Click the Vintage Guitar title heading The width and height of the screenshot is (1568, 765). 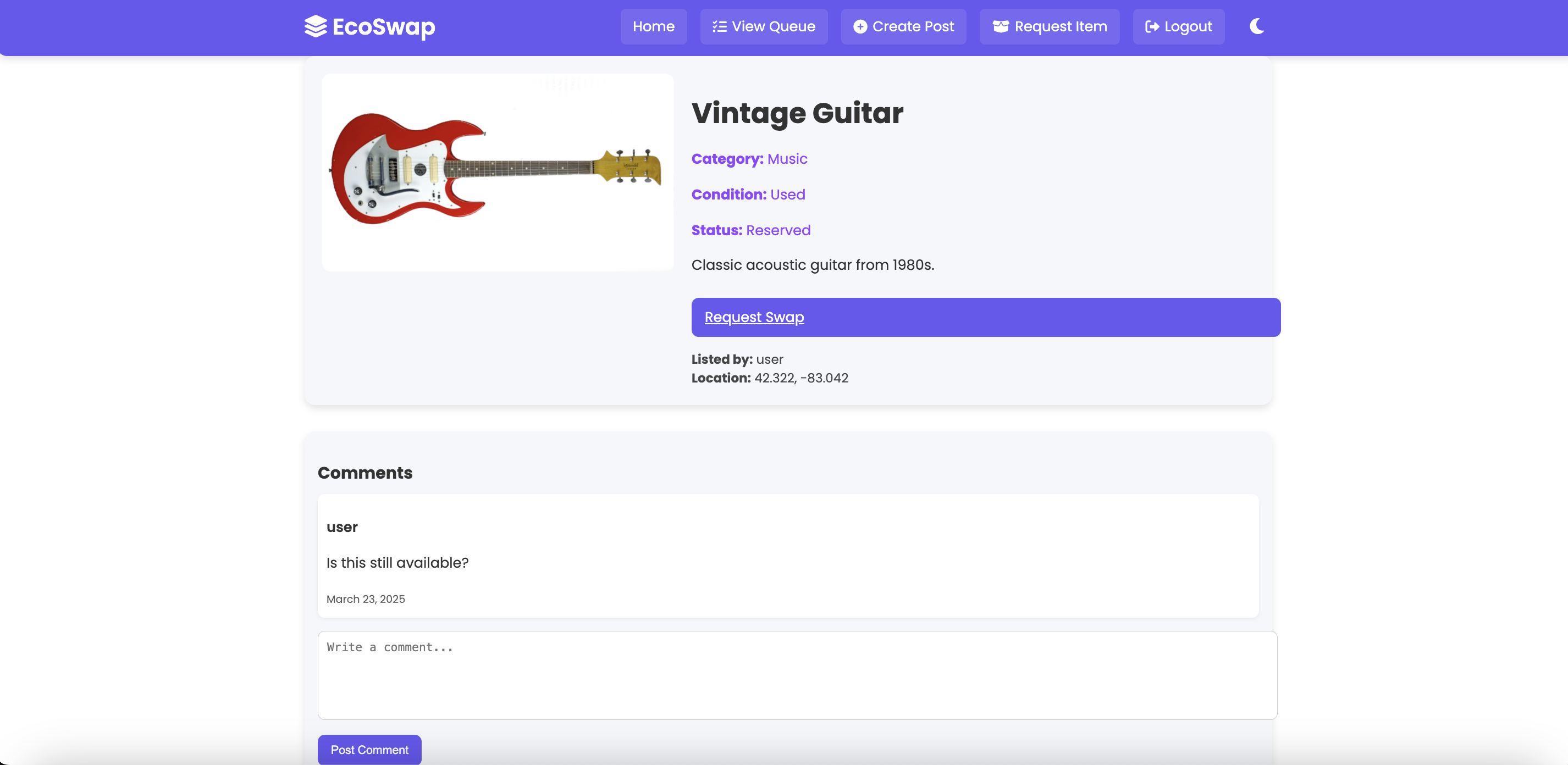pos(797,113)
